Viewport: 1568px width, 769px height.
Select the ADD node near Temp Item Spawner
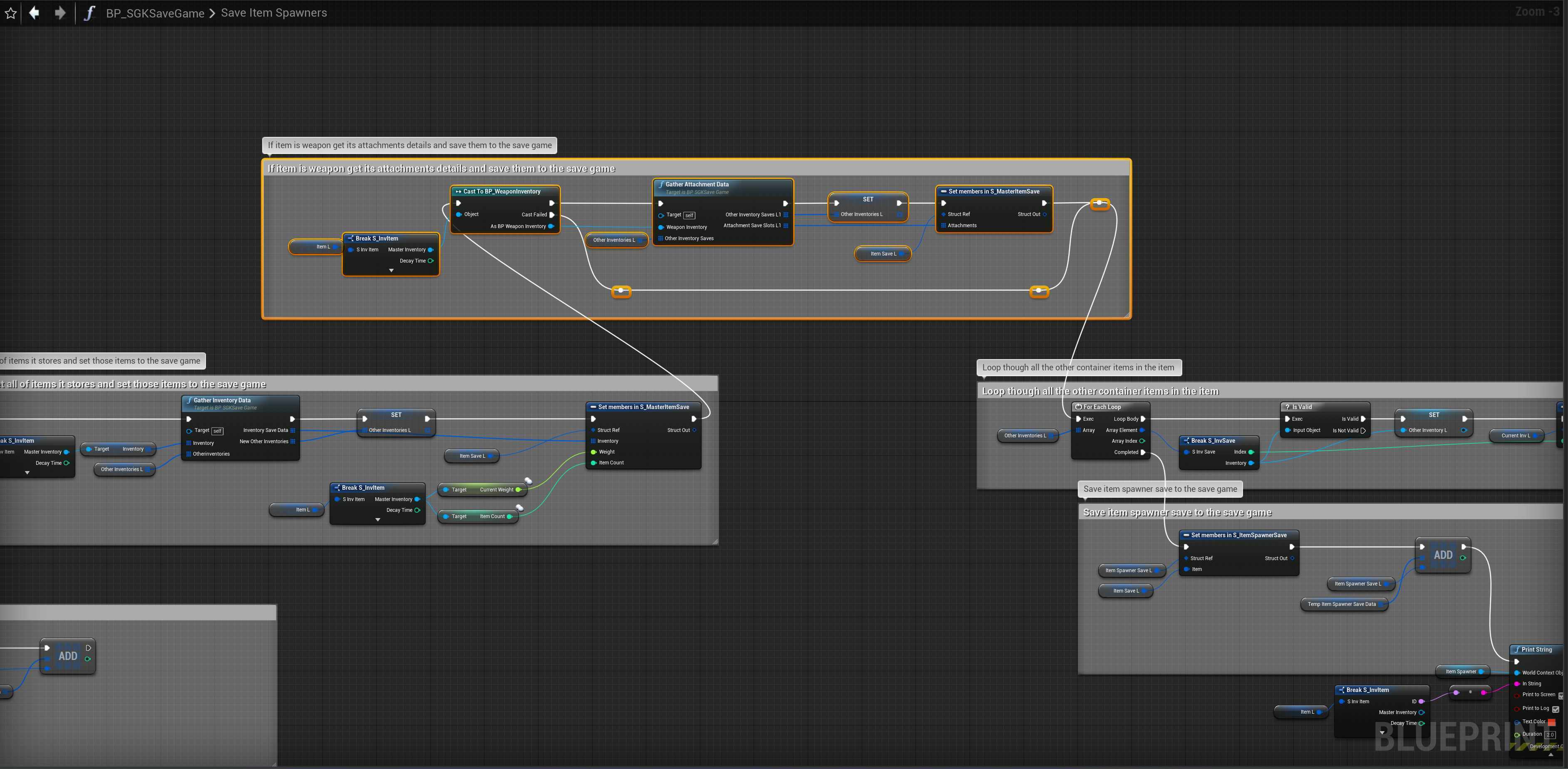1443,555
